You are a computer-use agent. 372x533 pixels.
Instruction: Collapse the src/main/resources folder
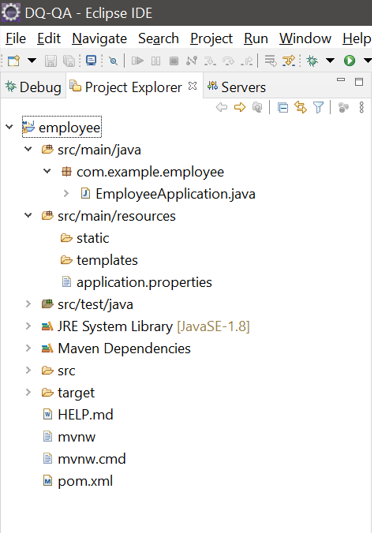coord(29,215)
